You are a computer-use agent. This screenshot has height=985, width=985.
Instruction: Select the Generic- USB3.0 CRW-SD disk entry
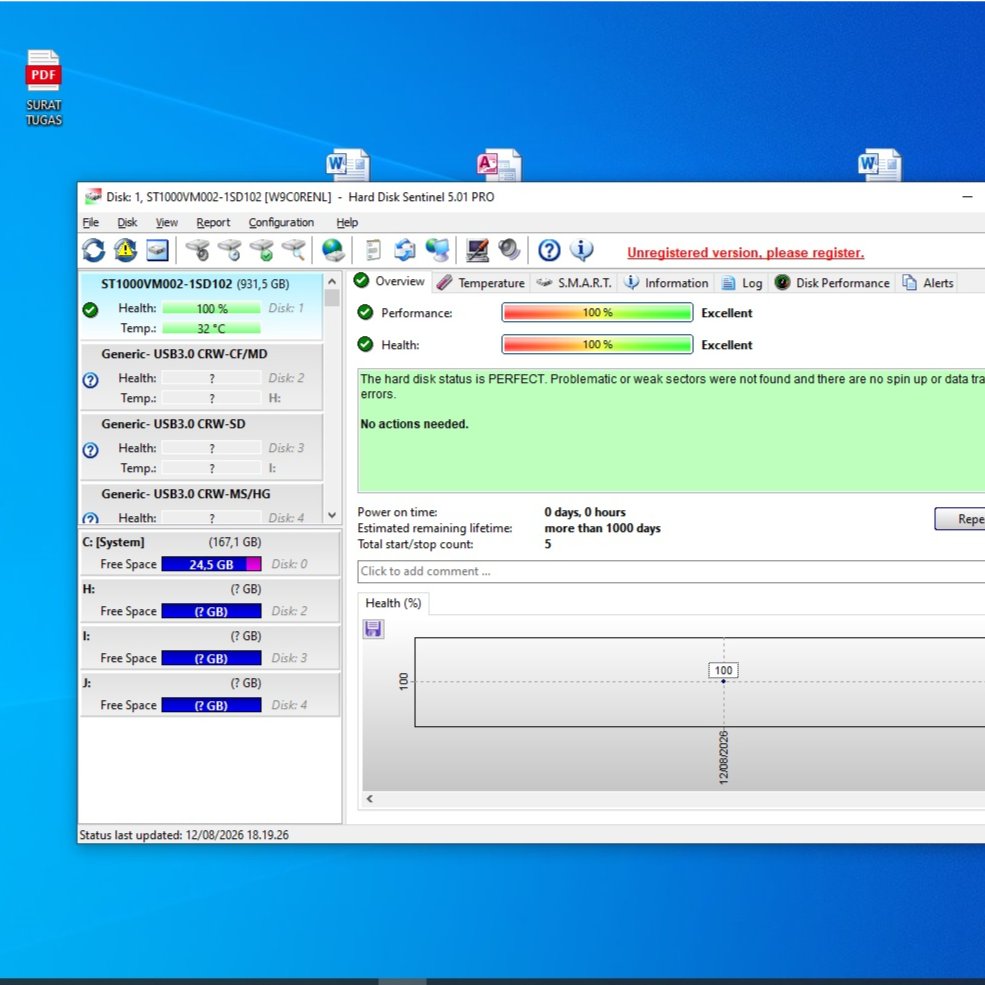tap(202, 446)
